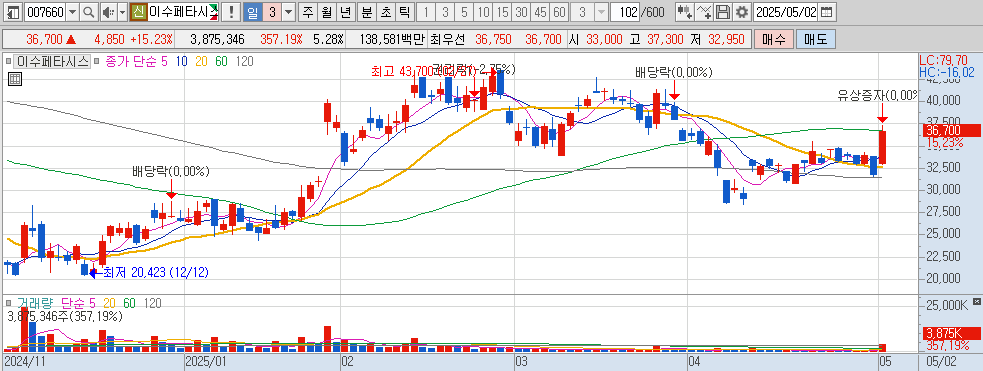
Task: Select the 10 interval button
Action: [x=483, y=12]
